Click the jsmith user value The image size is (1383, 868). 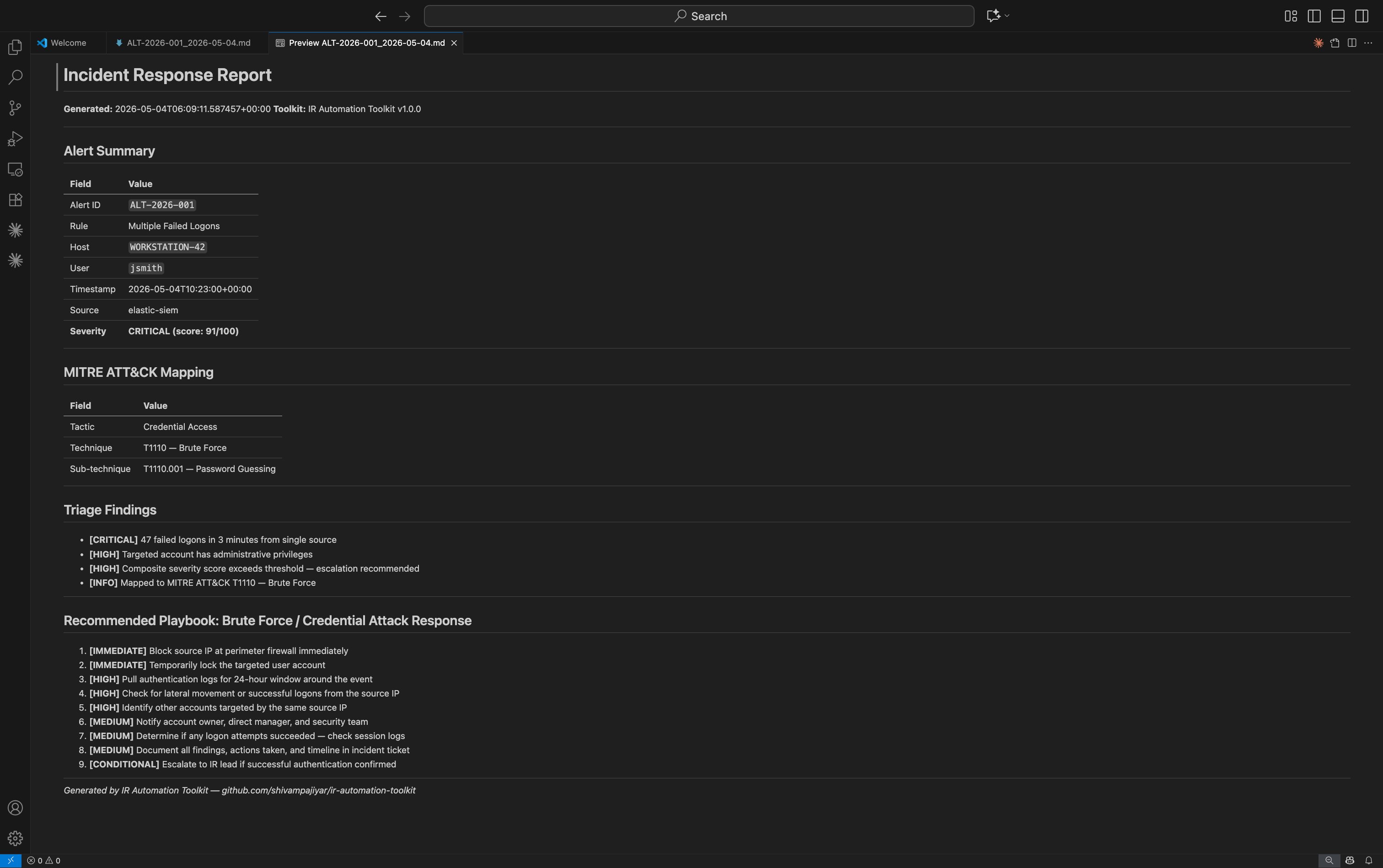click(146, 268)
